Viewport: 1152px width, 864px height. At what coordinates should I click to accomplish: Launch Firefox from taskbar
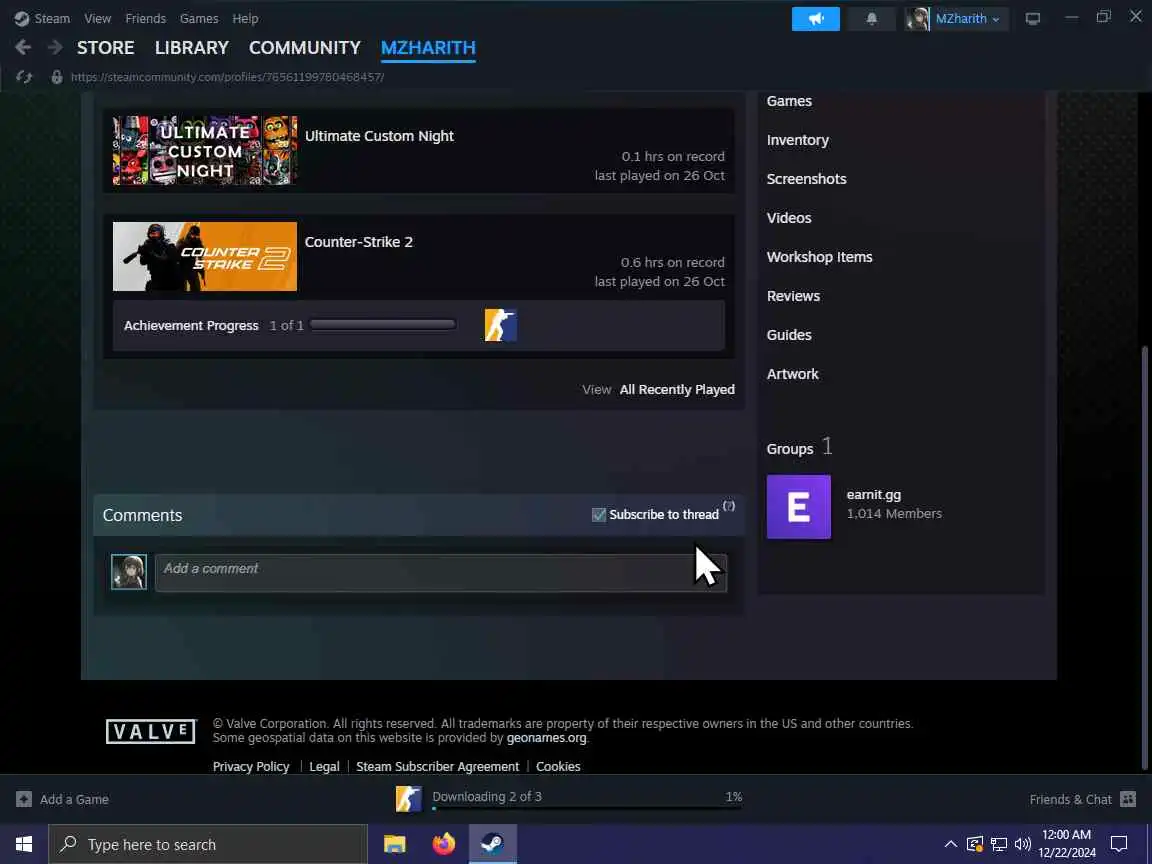pos(444,844)
